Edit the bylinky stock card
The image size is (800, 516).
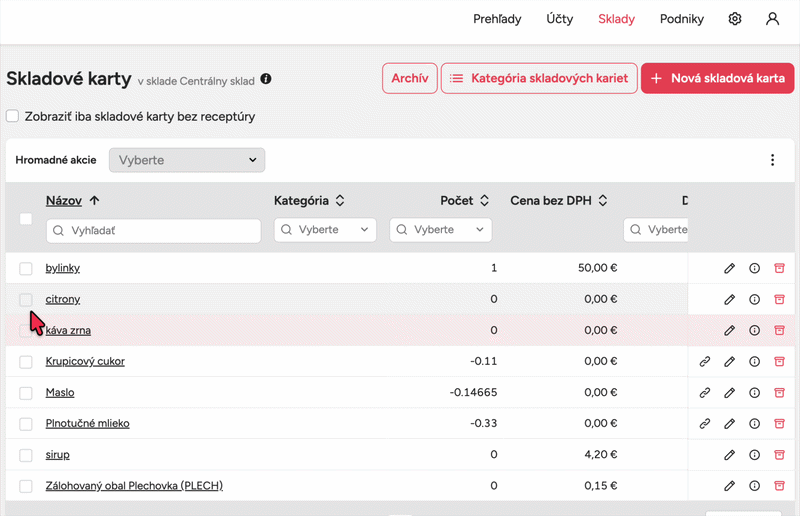pos(730,268)
